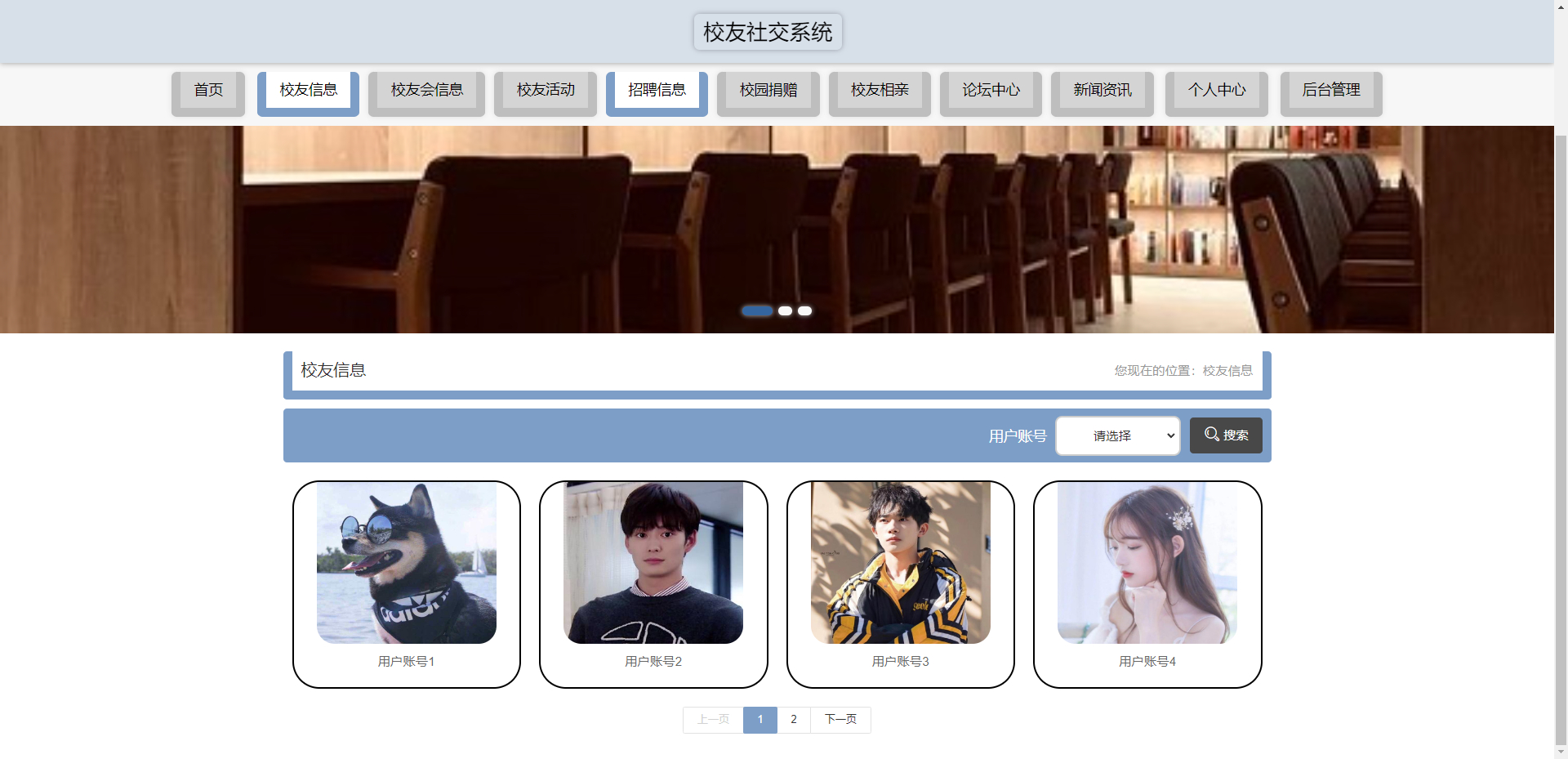Open 新闻资讯

pos(1102,90)
